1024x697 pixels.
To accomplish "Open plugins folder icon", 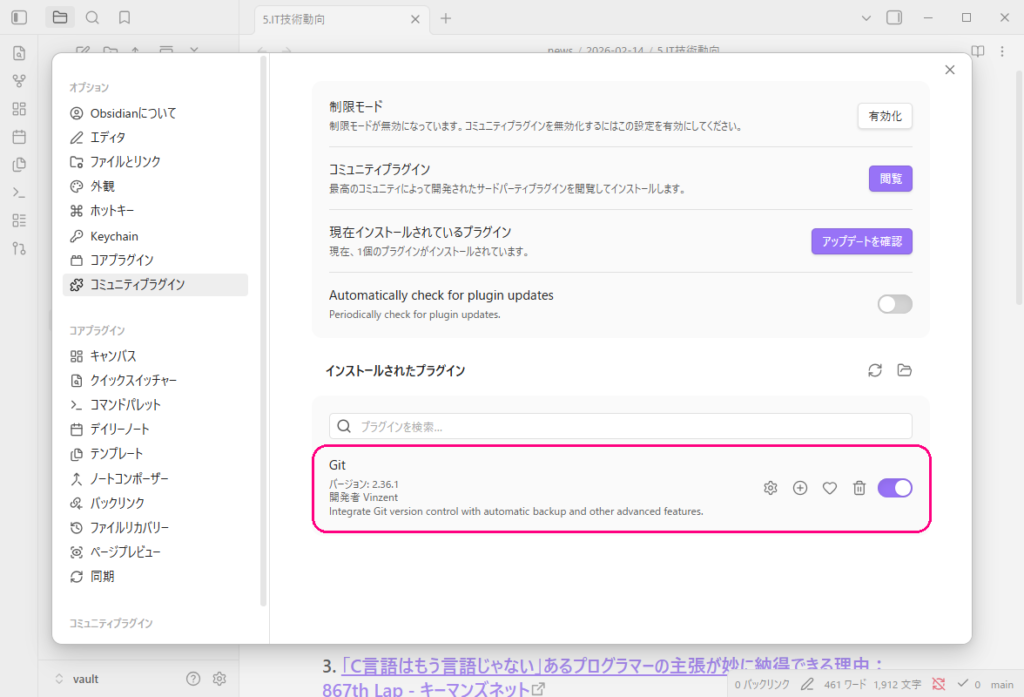I will [905, 370].
